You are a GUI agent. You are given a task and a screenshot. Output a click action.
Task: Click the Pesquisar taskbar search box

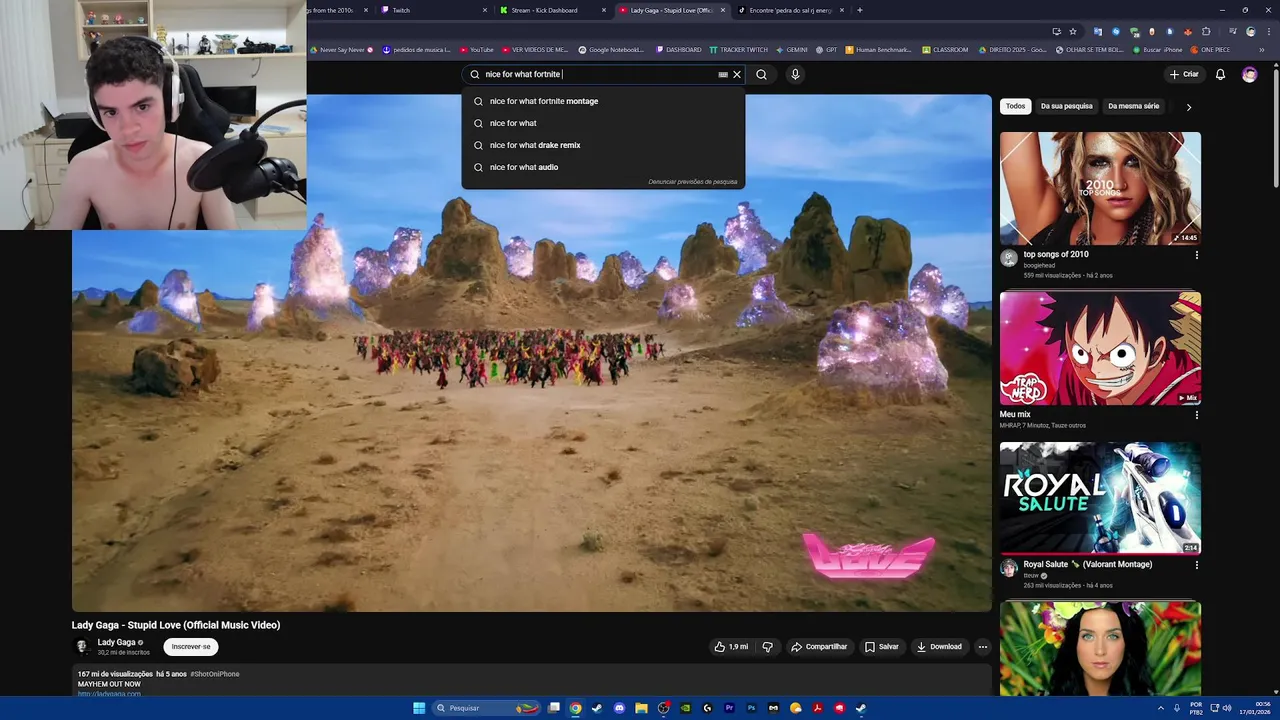point(486,708)
